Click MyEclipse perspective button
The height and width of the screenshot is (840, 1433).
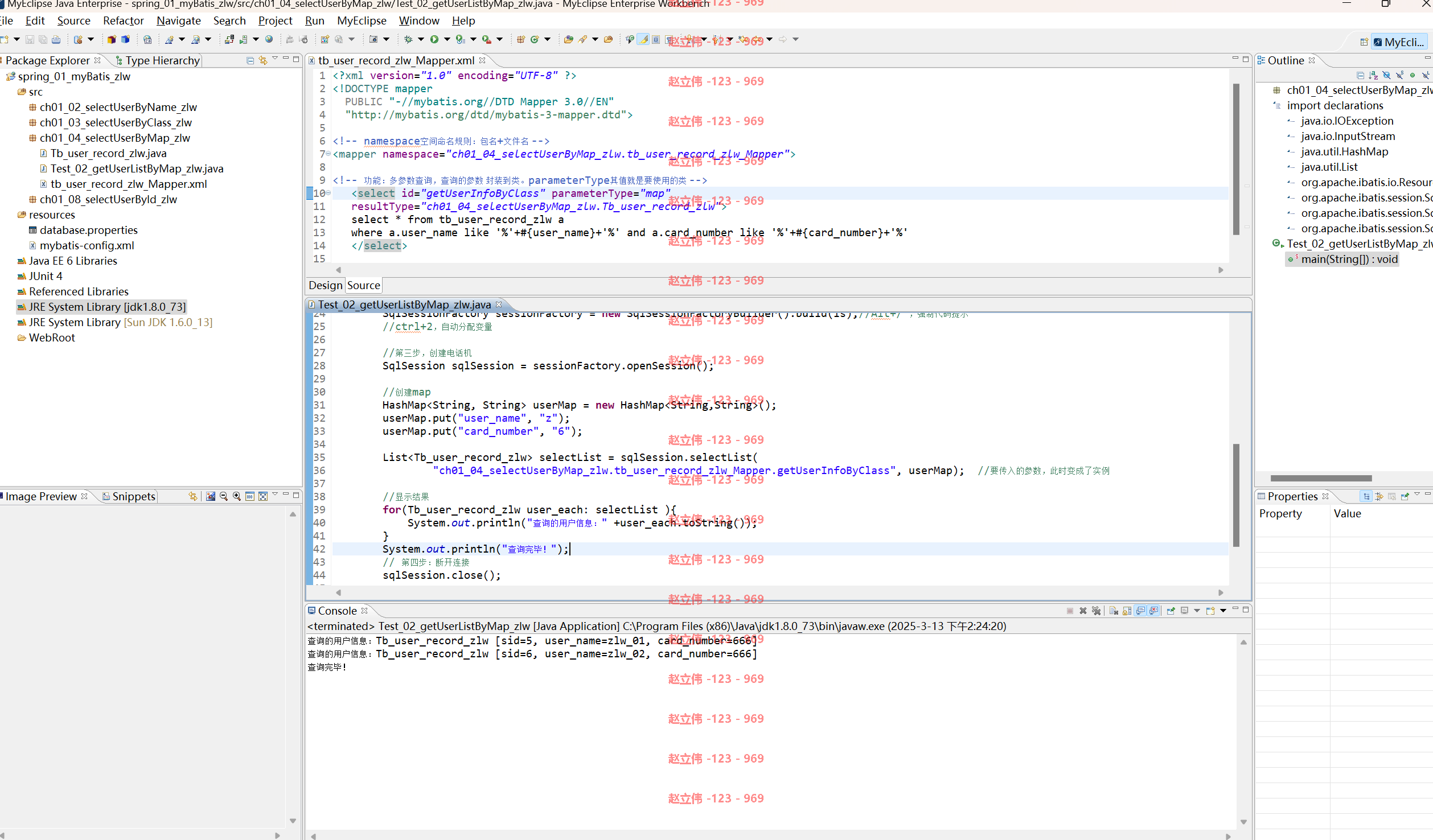point(1399,42)
